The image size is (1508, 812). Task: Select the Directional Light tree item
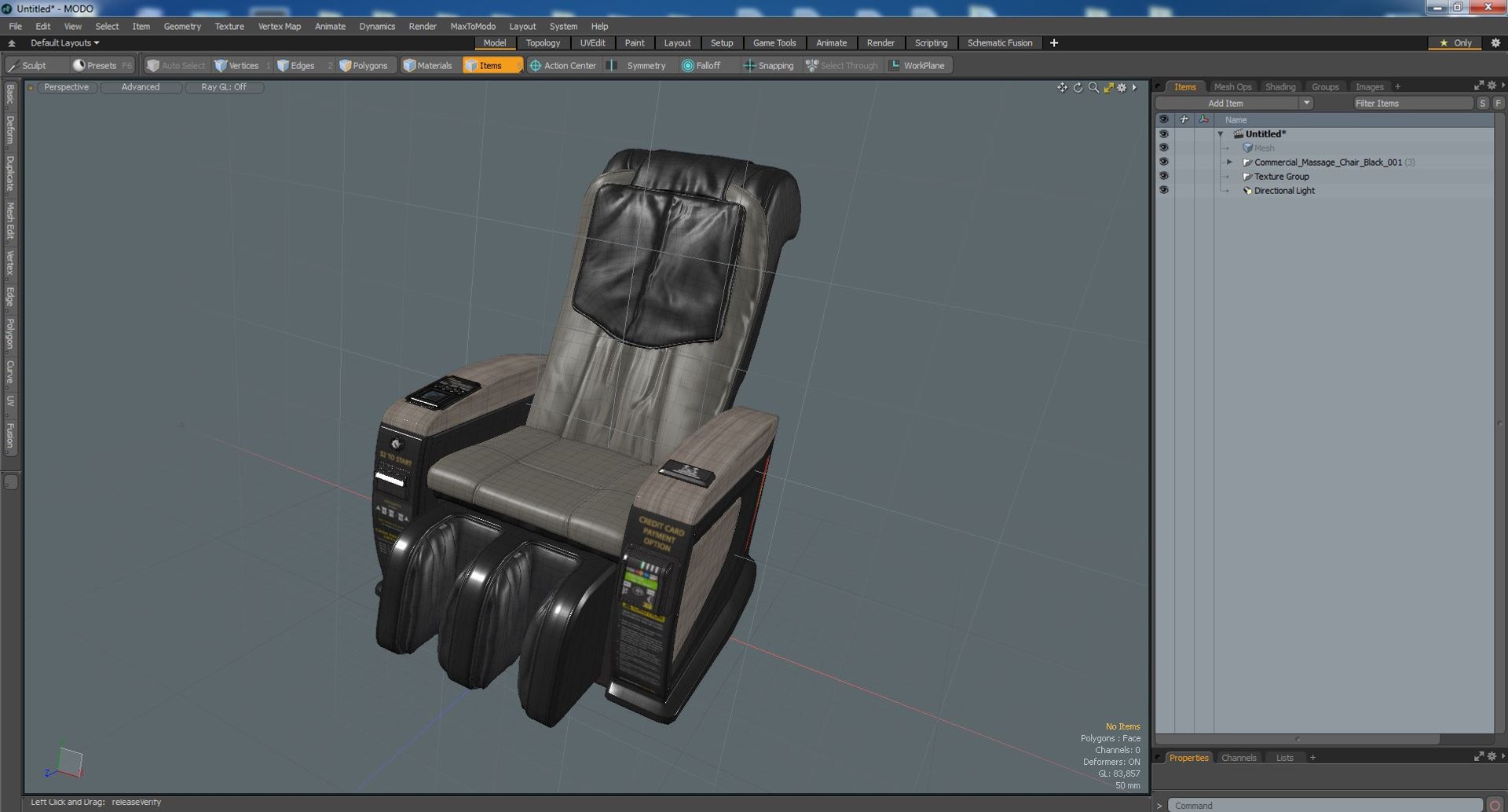[x=1284, y=190]
